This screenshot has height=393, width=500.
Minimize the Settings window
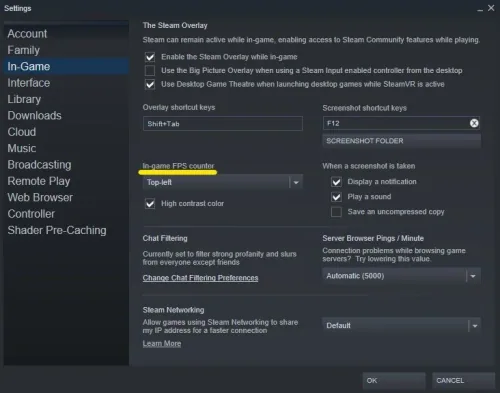[x=480, y=9]
